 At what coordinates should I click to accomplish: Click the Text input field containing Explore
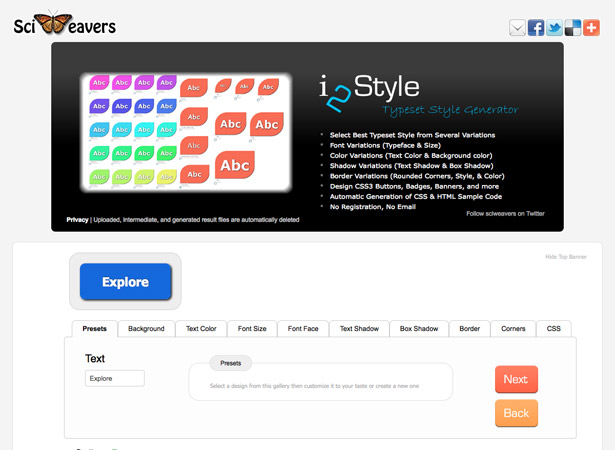coord(115,379)
